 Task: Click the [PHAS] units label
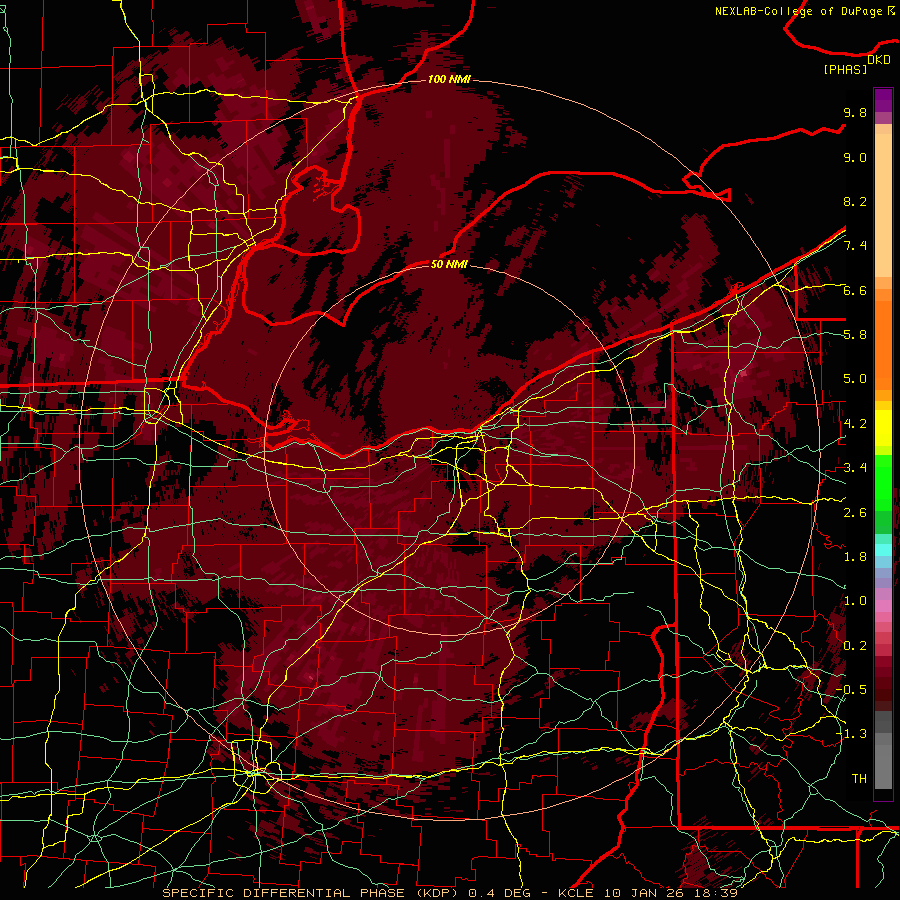click(x=845, y=69)
